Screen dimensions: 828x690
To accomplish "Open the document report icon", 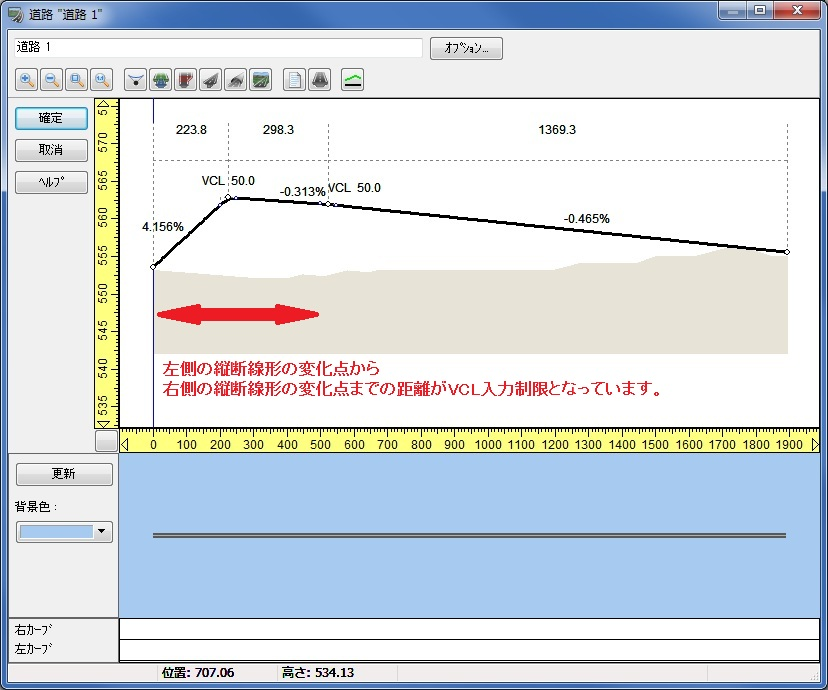I will pos(294,80).
